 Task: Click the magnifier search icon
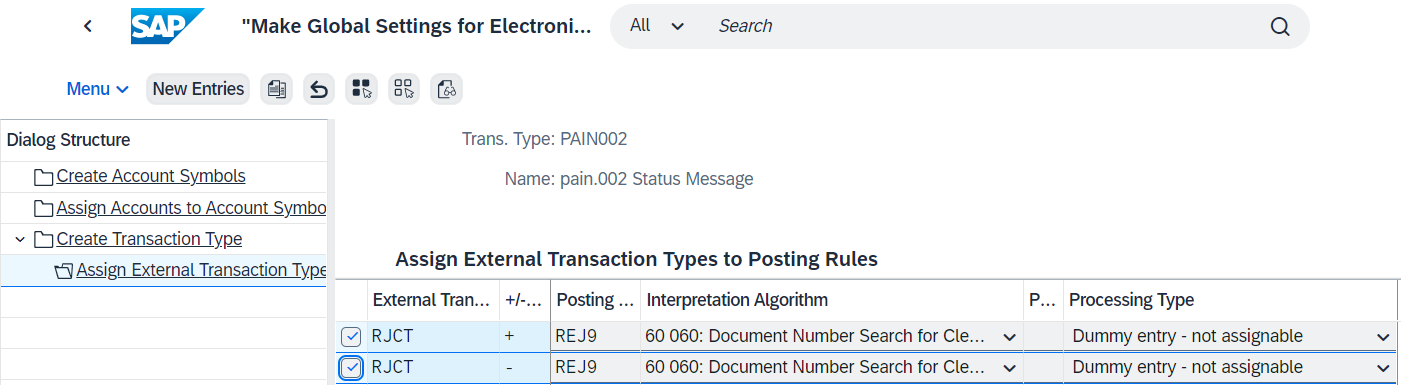[1280, 27]
